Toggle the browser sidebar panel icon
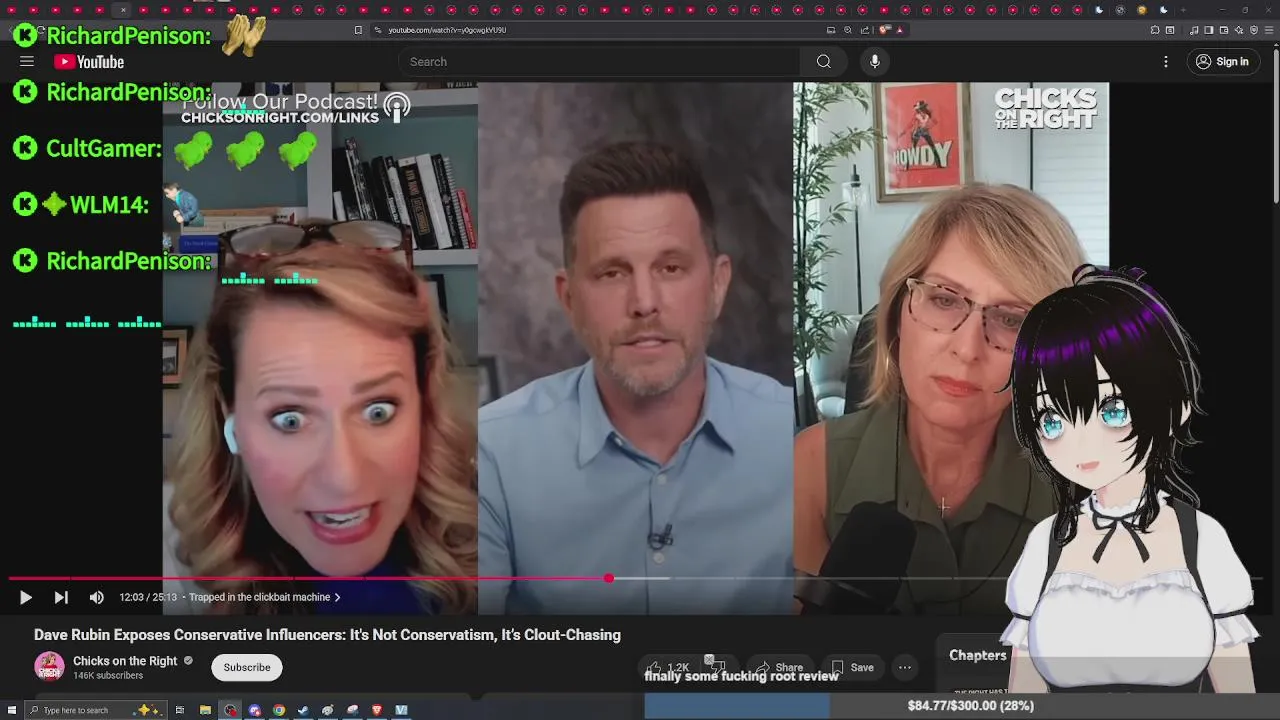 (x=1209, y=30)
